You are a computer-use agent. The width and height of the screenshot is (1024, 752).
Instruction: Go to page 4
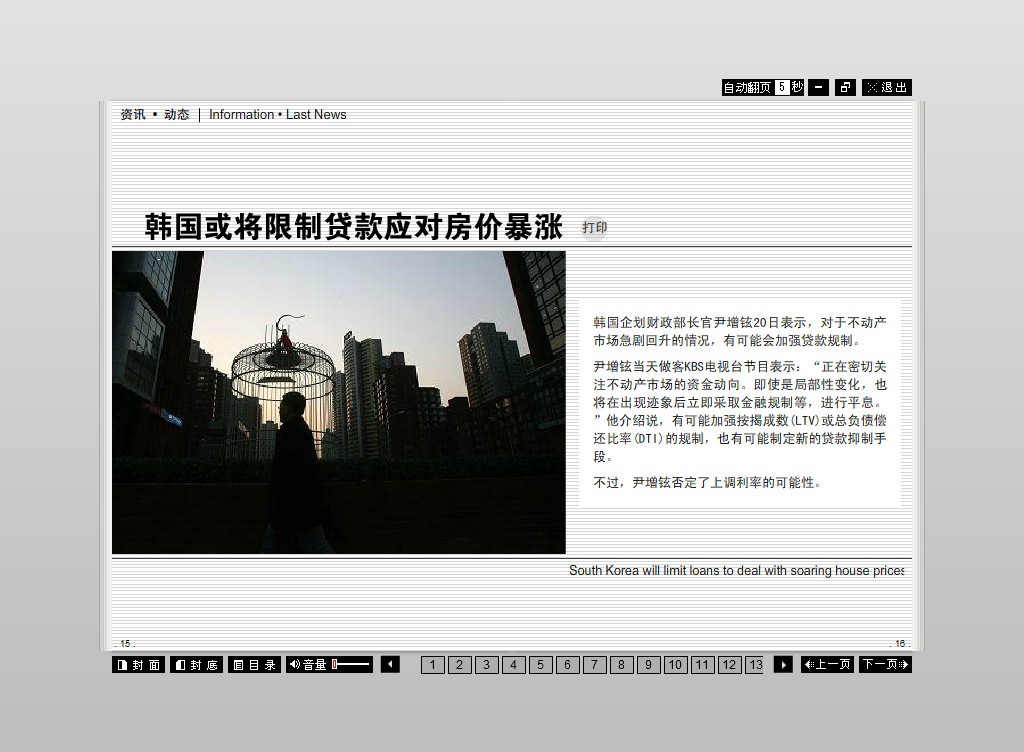pyautogui.click(x=513, y=665)
